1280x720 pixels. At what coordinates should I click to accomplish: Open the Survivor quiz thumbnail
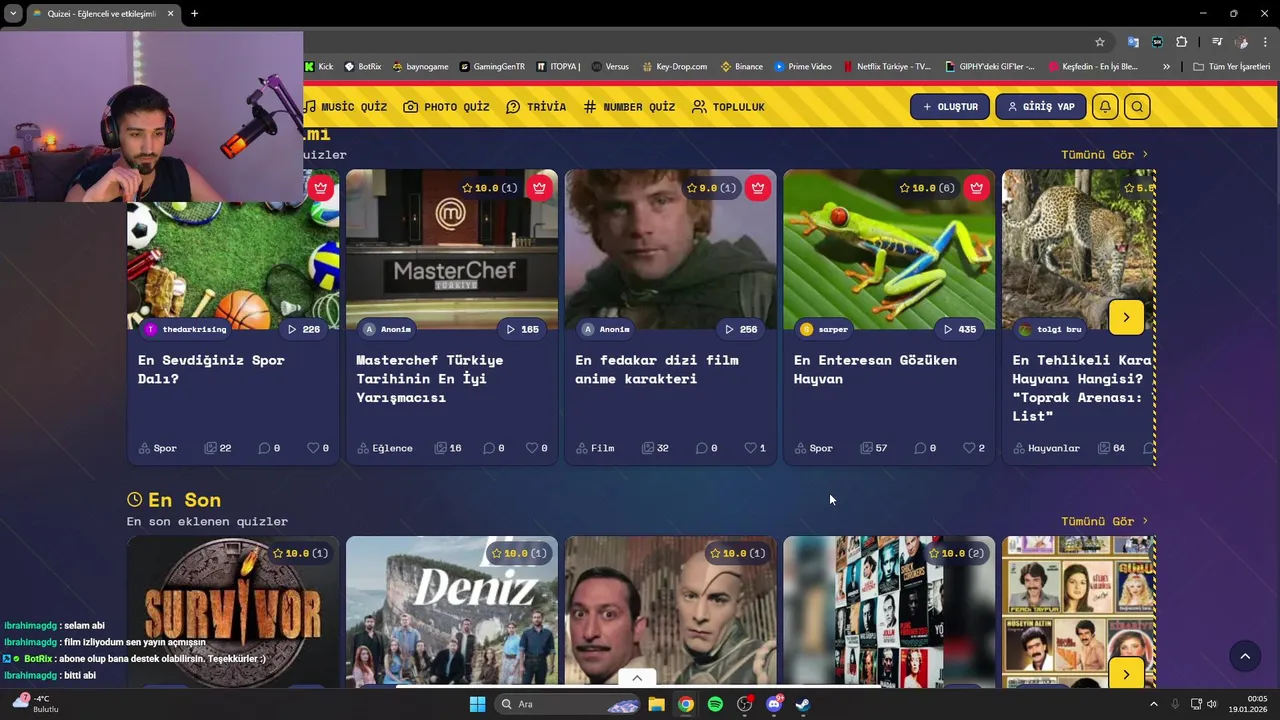click(x=233, y=611)
